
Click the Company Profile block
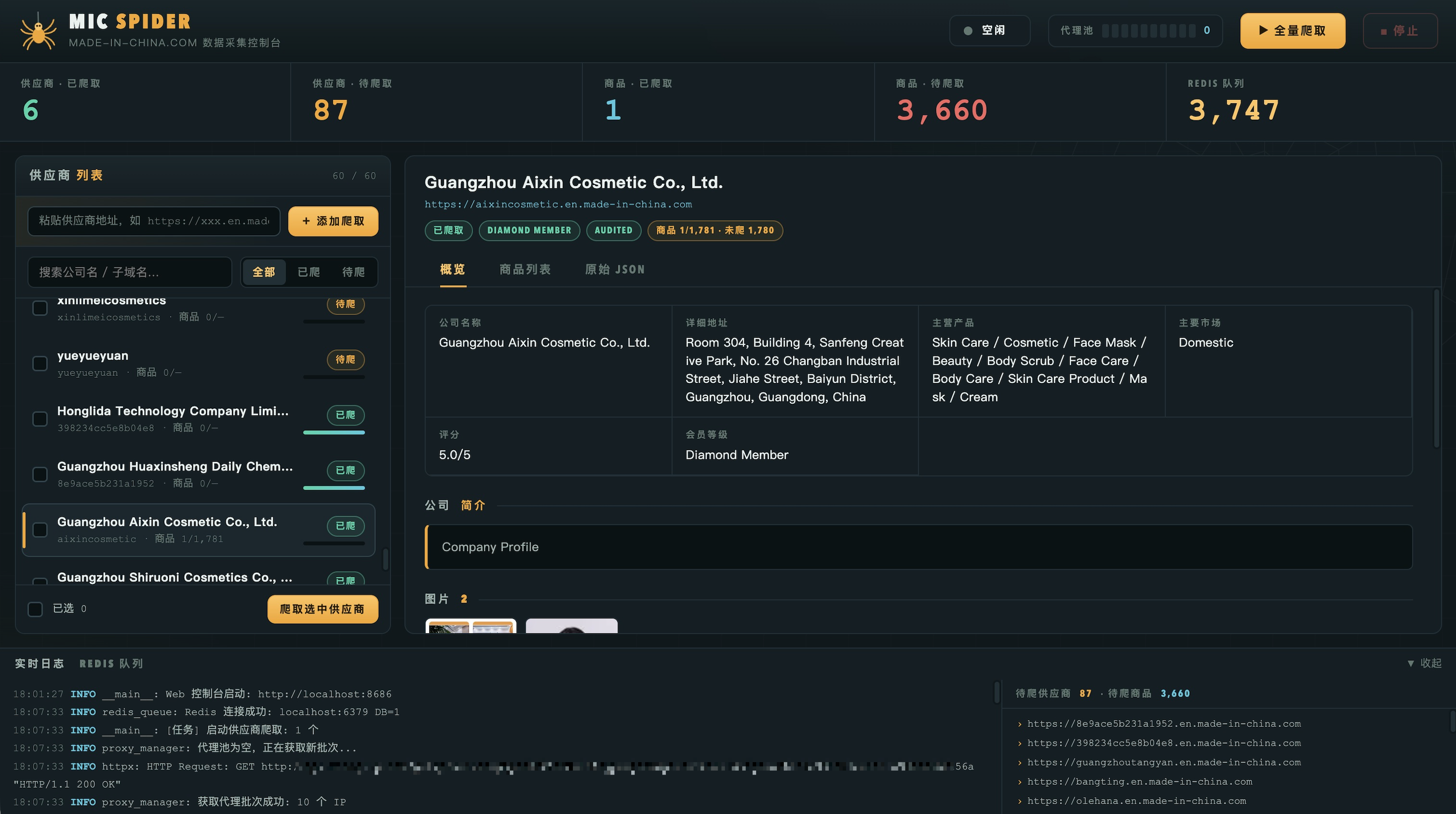pos(919,547)
